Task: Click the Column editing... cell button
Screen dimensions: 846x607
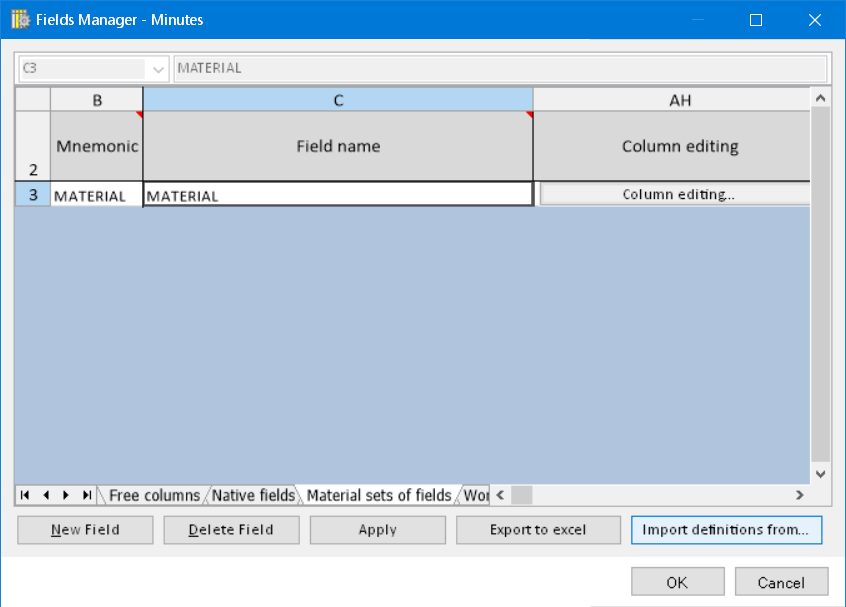Action: [677, 195]
